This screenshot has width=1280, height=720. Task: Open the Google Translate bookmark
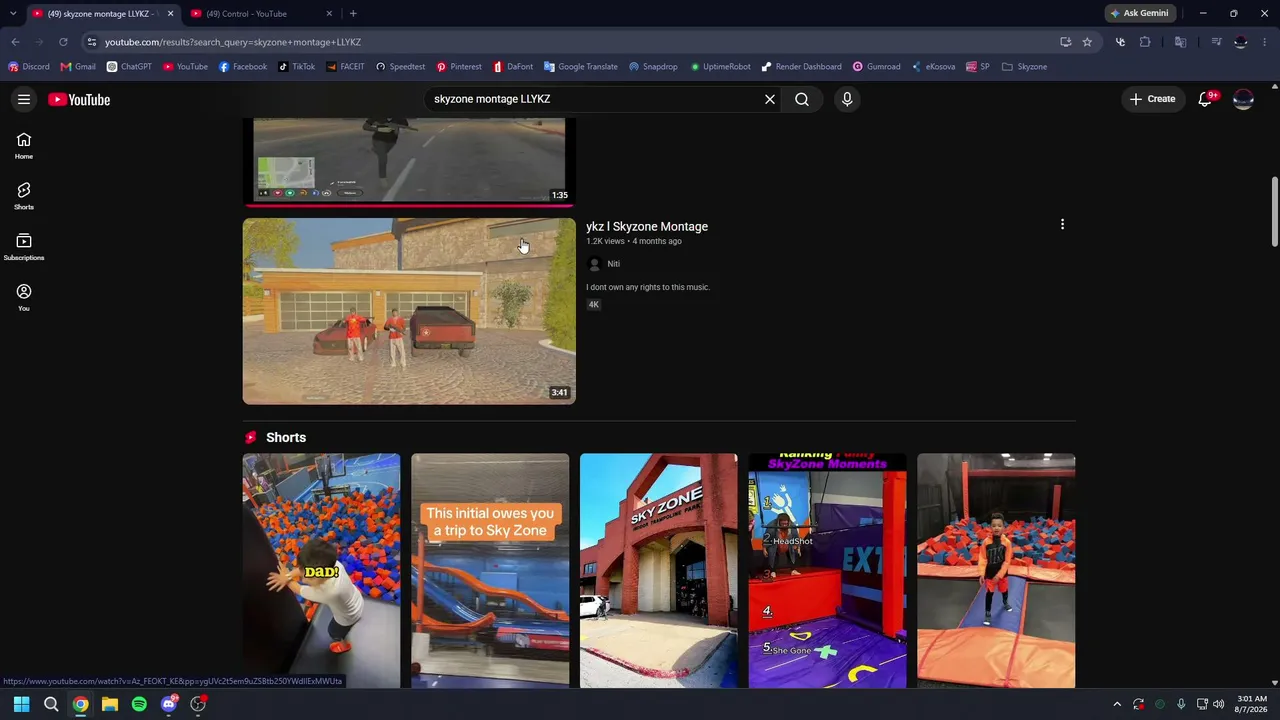click(581, 67)
